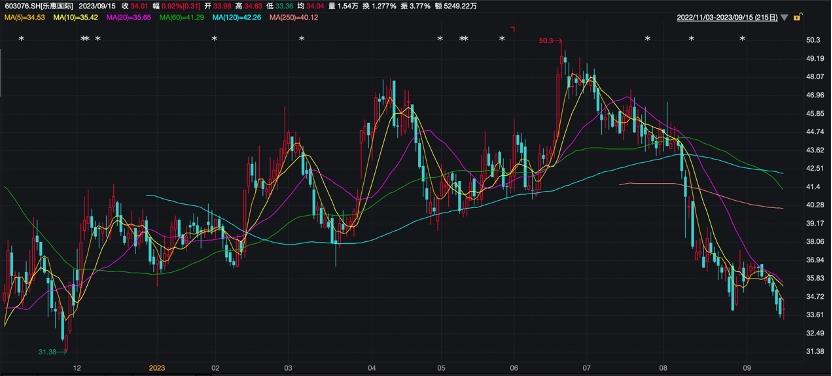
Task: Click the first asterisk event marker at left
Action: pyautogui.click(x=22, y=39)
